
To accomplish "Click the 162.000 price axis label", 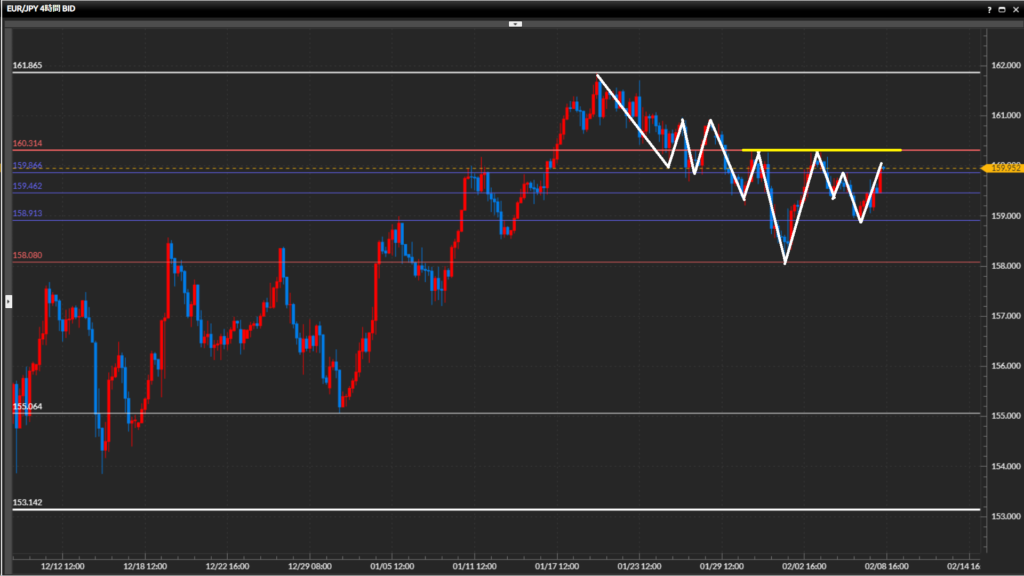I will point(1004,66).
